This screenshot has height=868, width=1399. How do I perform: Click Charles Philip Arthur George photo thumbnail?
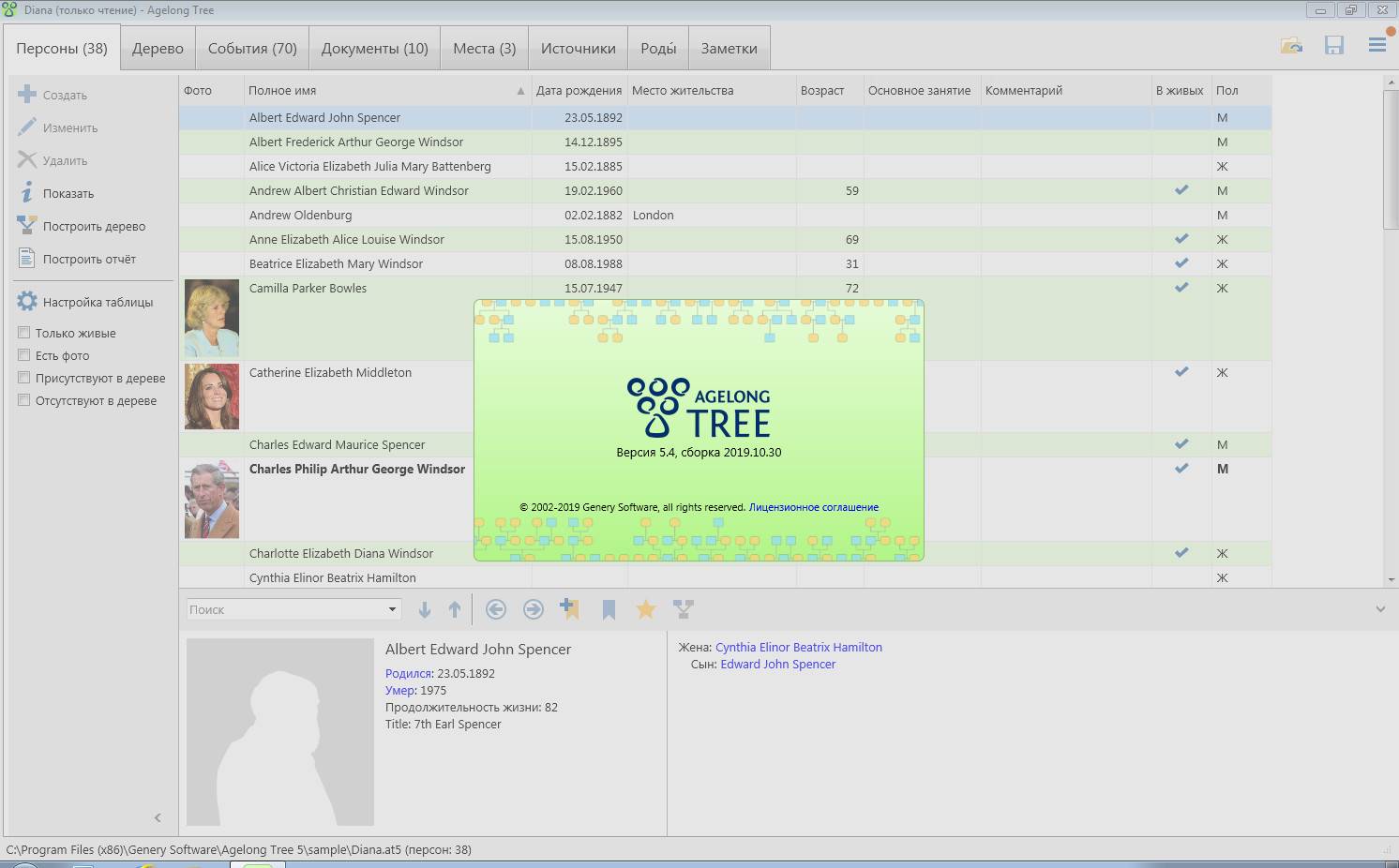(x=212, y=499)
